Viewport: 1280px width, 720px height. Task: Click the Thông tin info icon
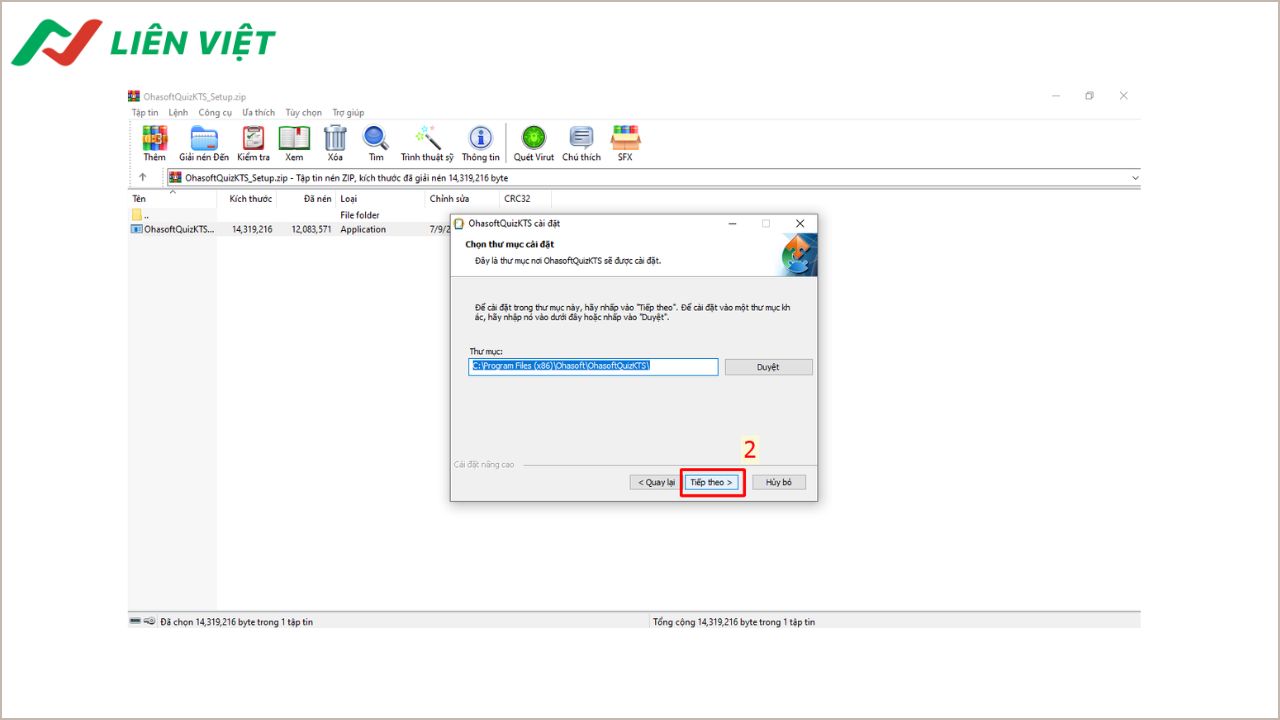click(481, 138)
